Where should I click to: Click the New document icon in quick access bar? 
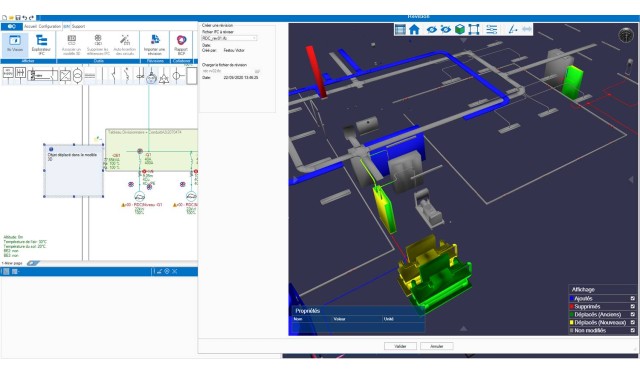pyautogui.click(x=4, y=18)
